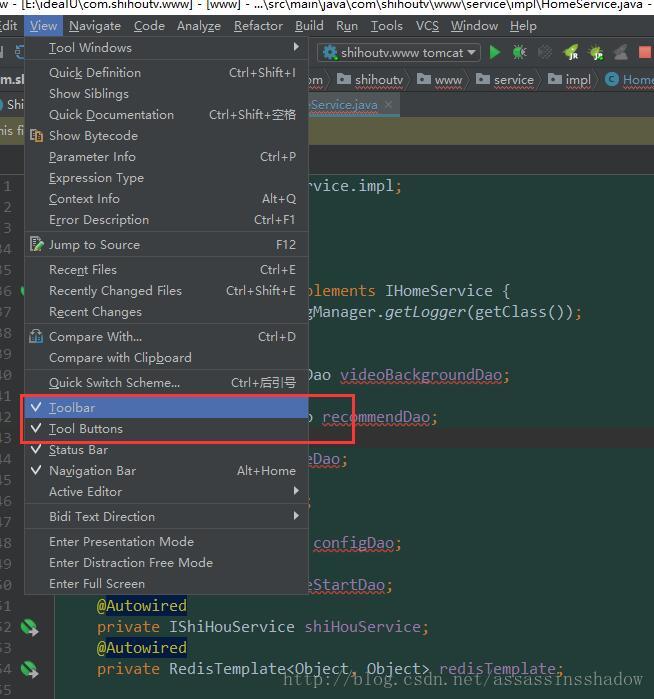Viewport: 654px width, 699px height.
Task: Expand the Tool Windows submenu
Action: click(167, 48)
